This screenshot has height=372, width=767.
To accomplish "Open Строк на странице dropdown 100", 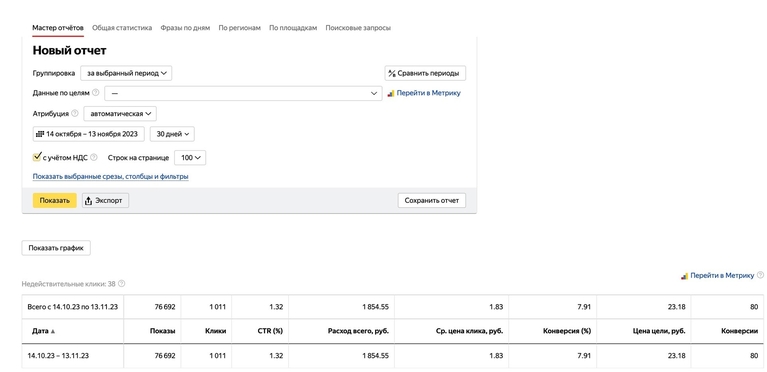I will pos(190,158).
